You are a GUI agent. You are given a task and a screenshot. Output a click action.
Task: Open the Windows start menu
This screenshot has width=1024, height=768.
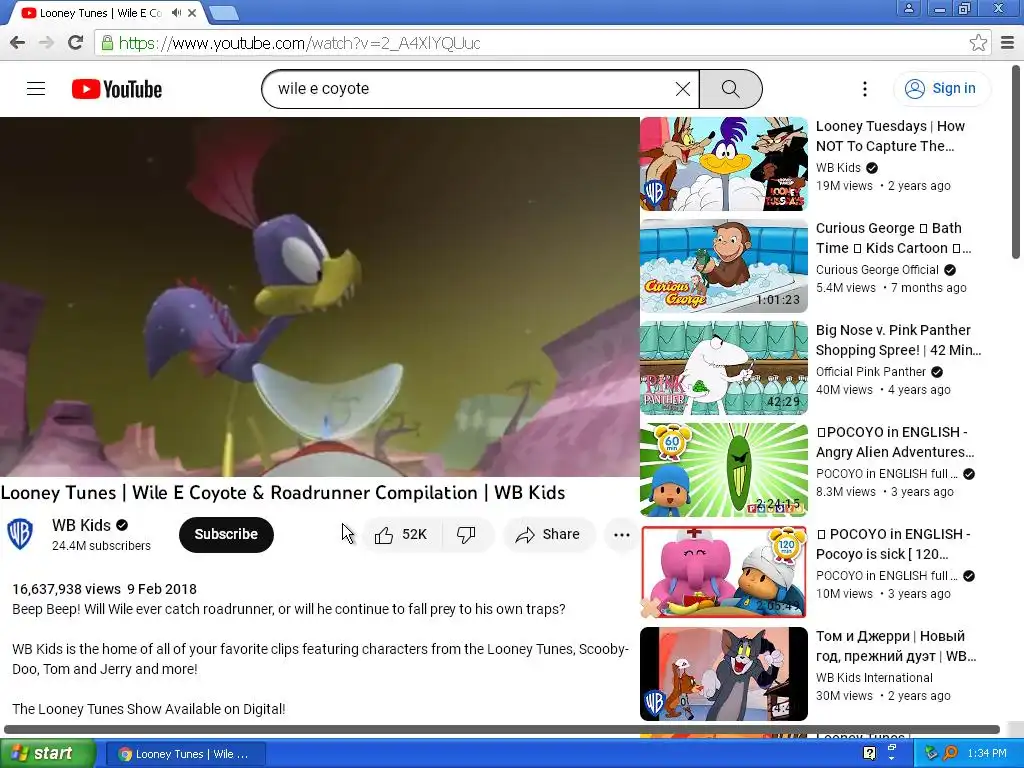pos(47,754)
